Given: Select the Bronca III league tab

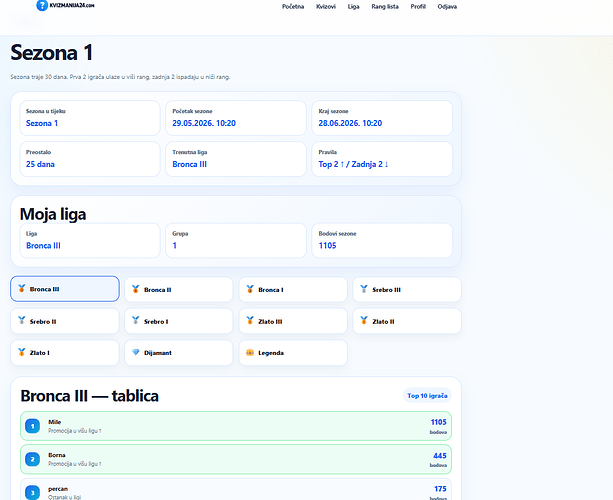Looking at the screenshot, I should point(65,289).
